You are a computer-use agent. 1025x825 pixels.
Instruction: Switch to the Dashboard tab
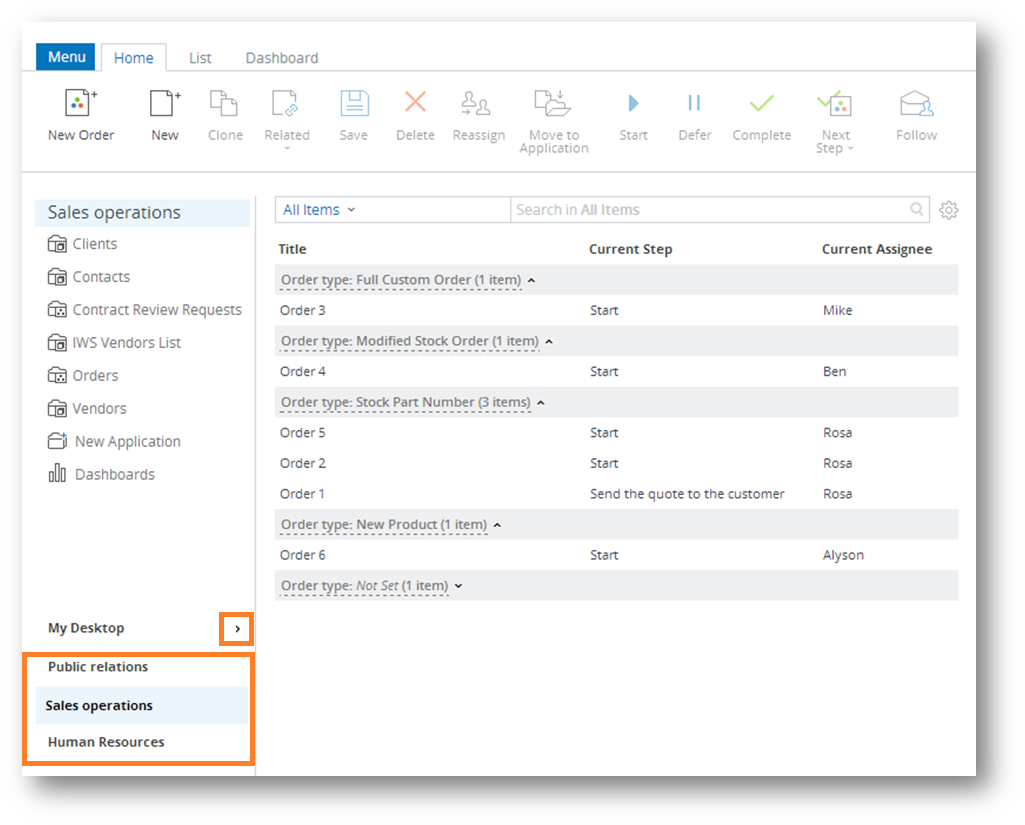282,58
